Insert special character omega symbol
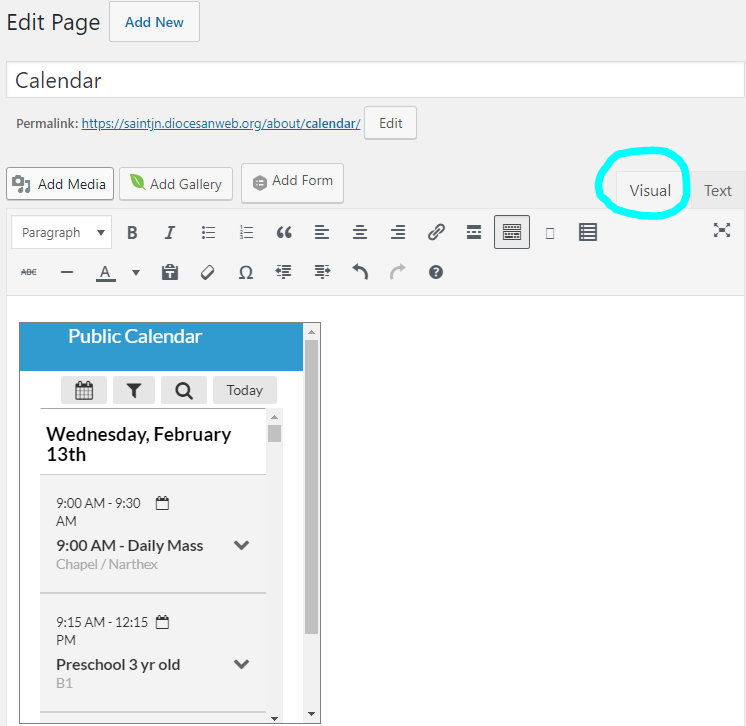The image size is (746, 726). pyautogui.click(x=245, y=272)
